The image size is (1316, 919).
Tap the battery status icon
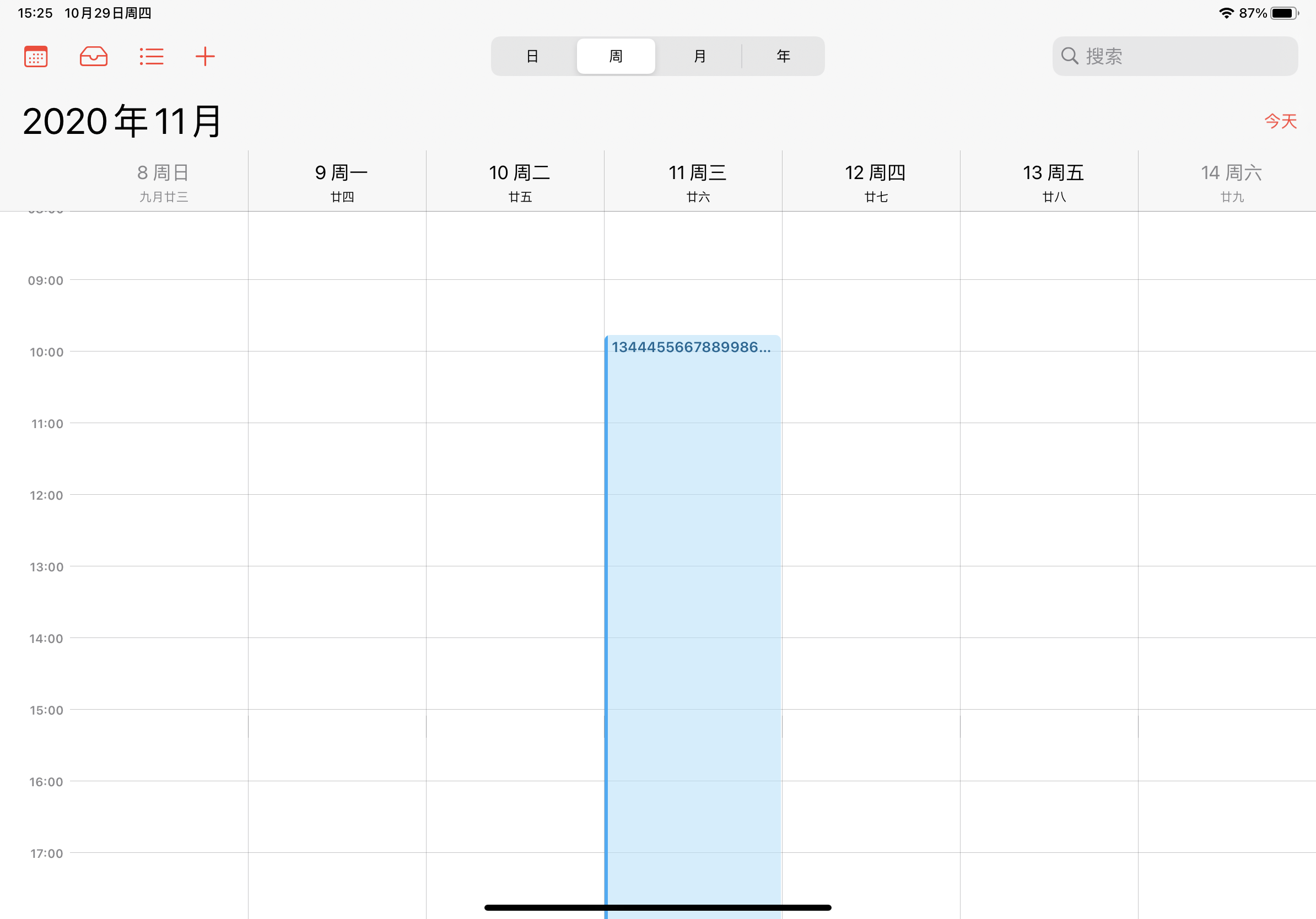tap(1284, 13)
